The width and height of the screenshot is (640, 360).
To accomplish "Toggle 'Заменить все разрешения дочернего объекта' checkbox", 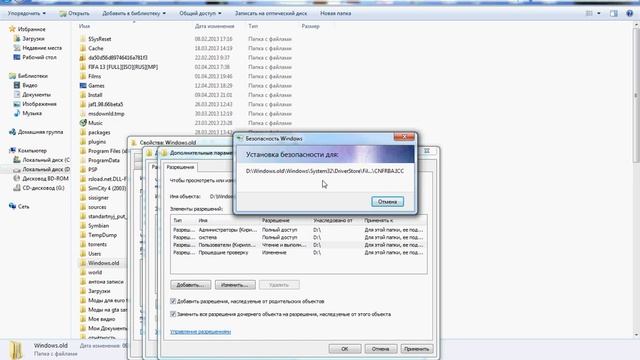I will [173, 314].
